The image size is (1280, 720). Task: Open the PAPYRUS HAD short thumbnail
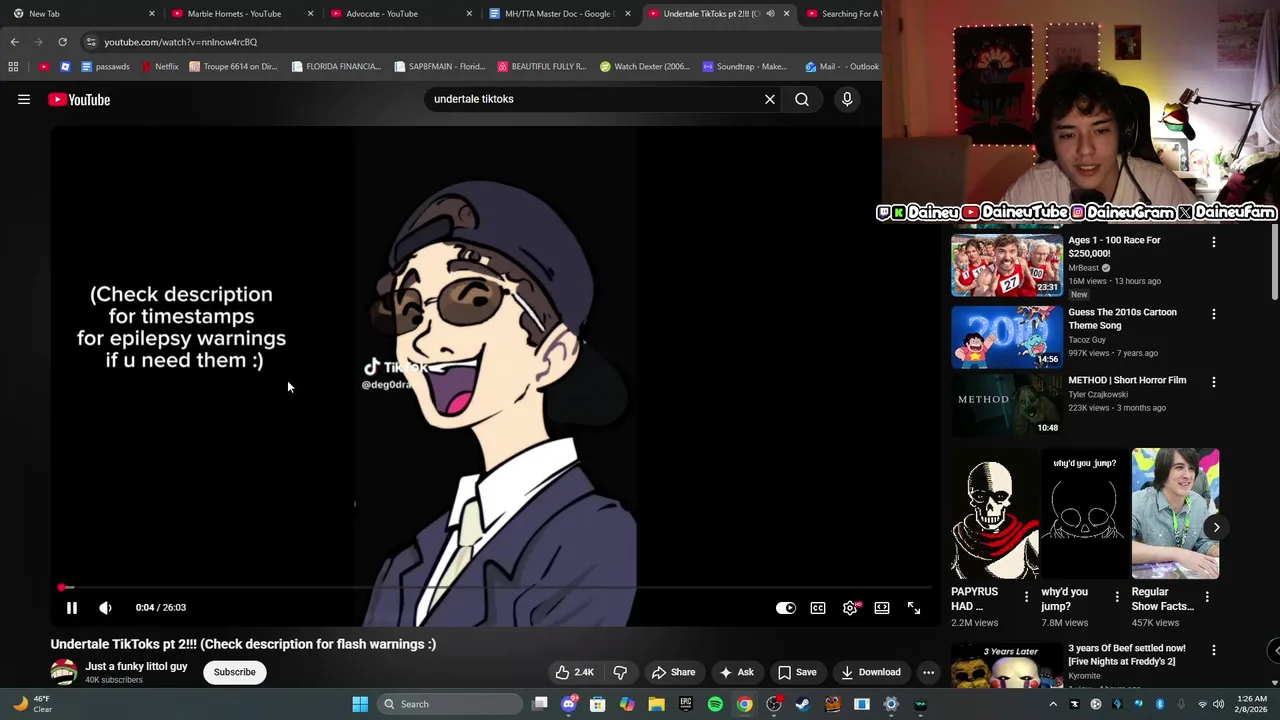point(995,514)
